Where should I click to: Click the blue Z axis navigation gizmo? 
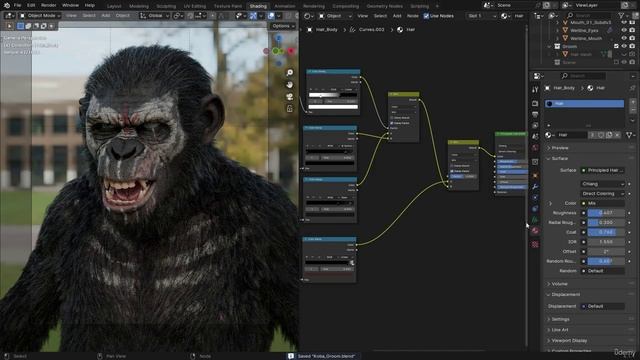279,38
